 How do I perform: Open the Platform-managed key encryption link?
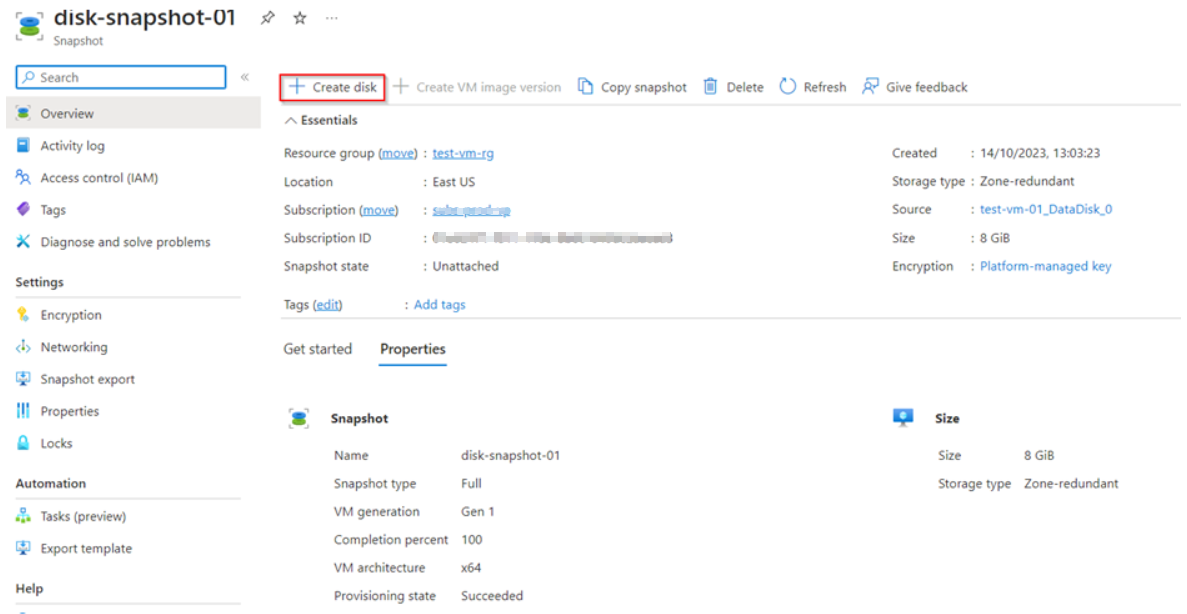tap(1045, 266)
